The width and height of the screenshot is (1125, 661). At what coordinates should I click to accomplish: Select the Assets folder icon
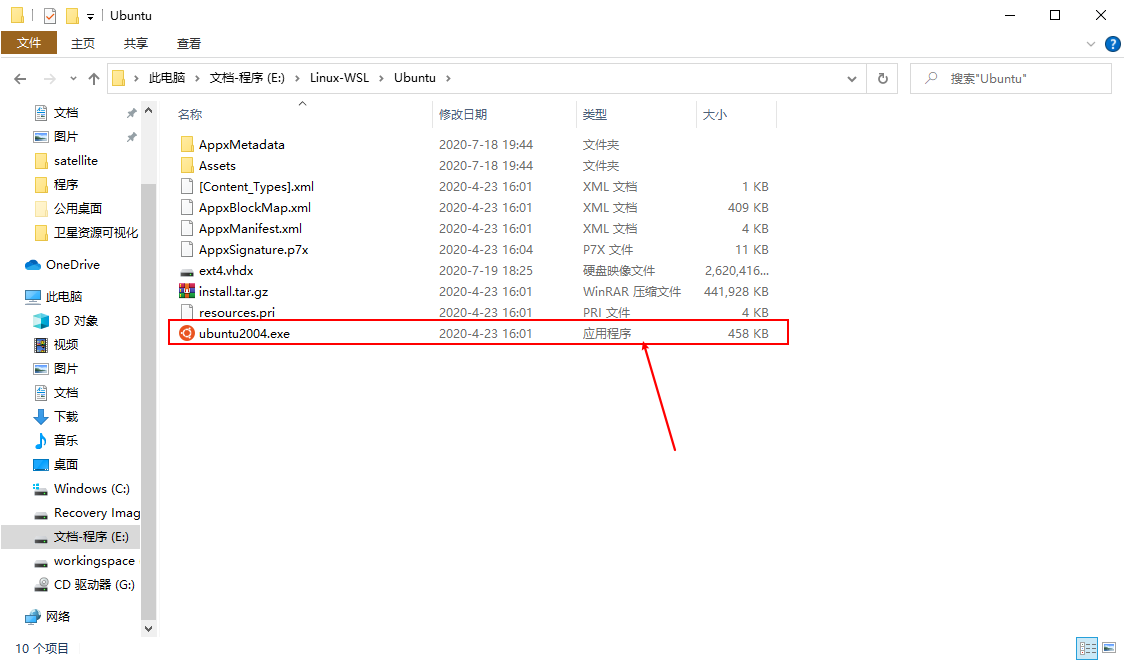pyautogui.click(x=187, y=165)
